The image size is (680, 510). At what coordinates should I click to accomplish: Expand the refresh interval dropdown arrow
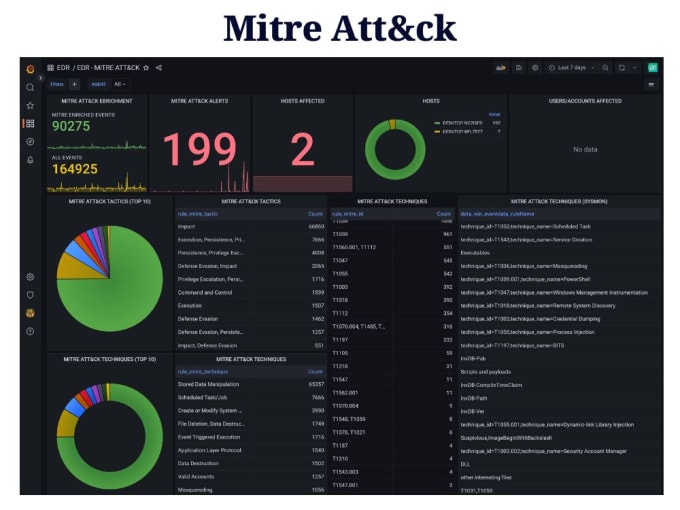(634, 68)
